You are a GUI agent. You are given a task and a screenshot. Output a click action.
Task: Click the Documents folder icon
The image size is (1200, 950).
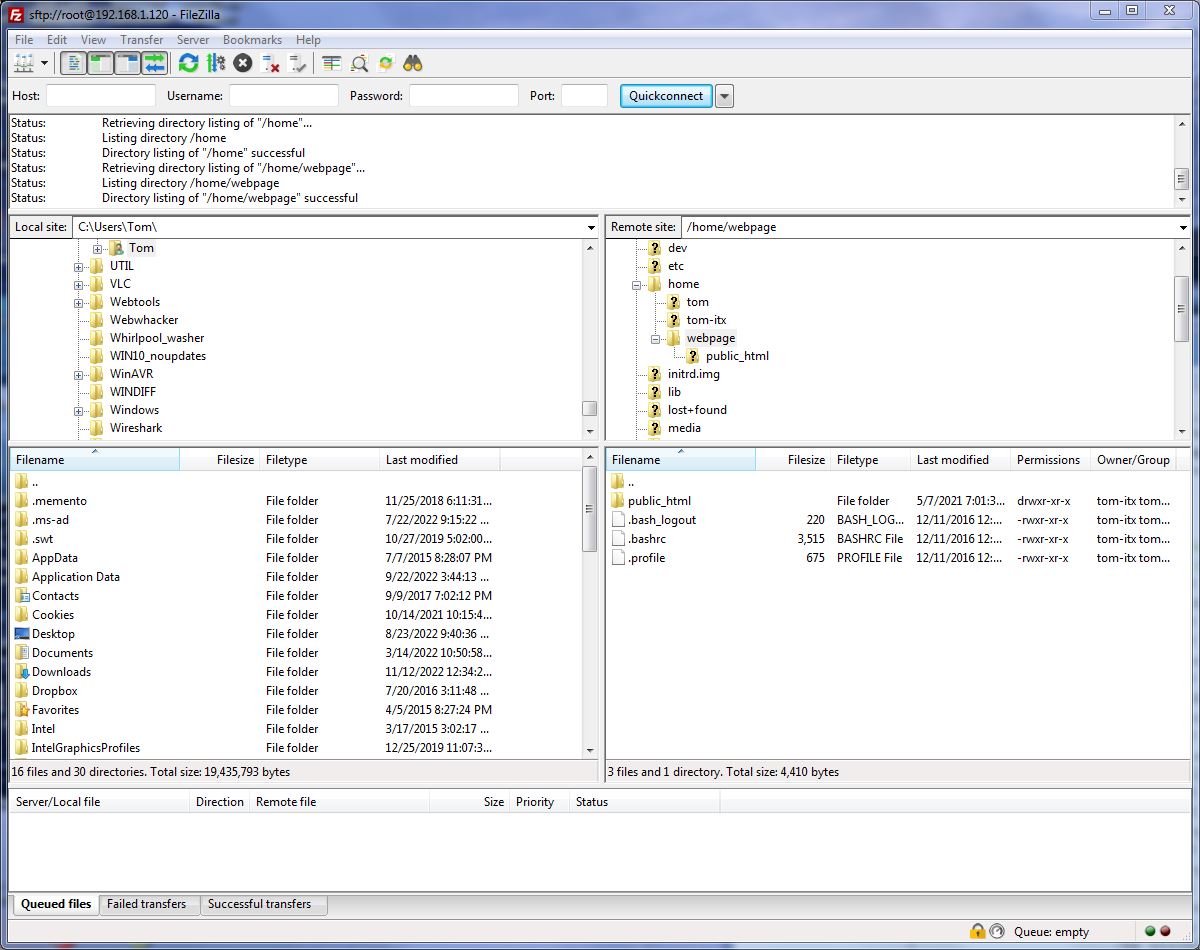(x=22, y=653)
